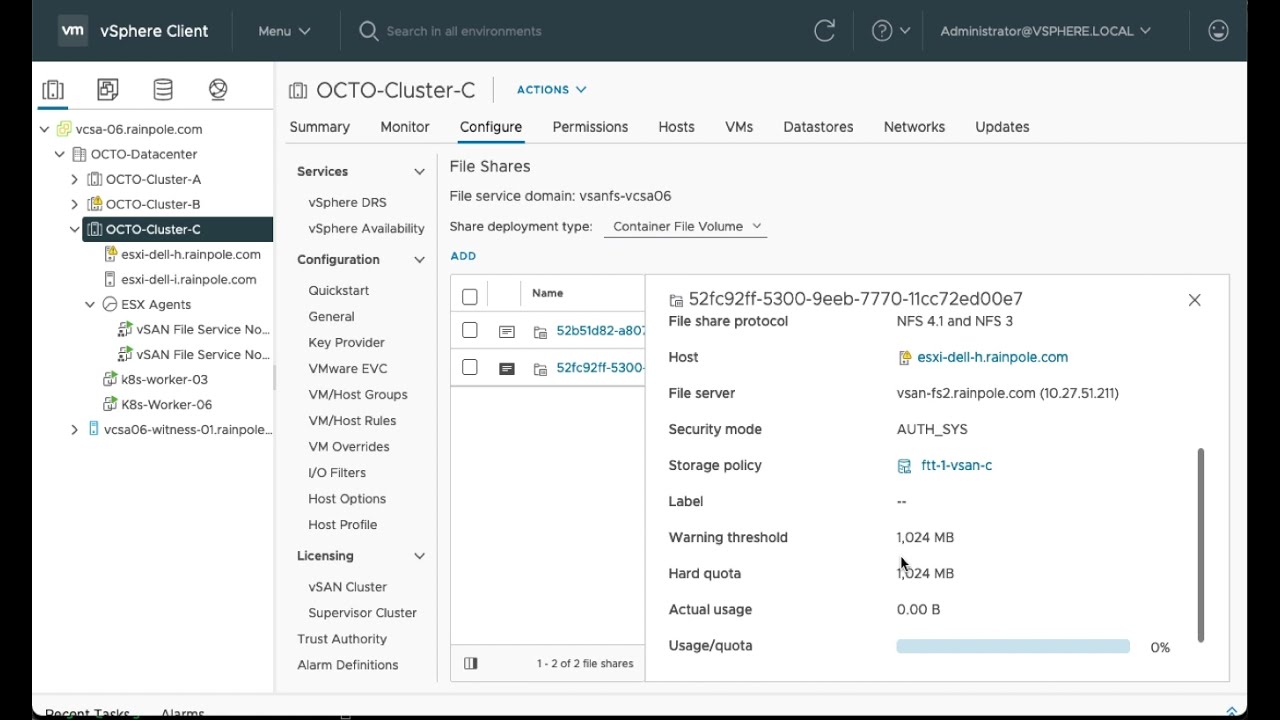Screen dimensions: 1280x720
Task: Click details icon for share 52fc92ff
Action: tap(507, 368)
